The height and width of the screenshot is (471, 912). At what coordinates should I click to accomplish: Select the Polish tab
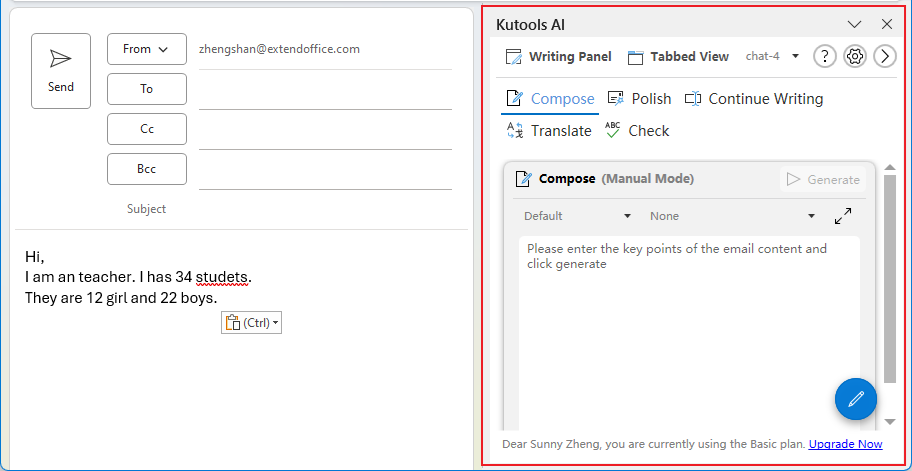(639, 99)
